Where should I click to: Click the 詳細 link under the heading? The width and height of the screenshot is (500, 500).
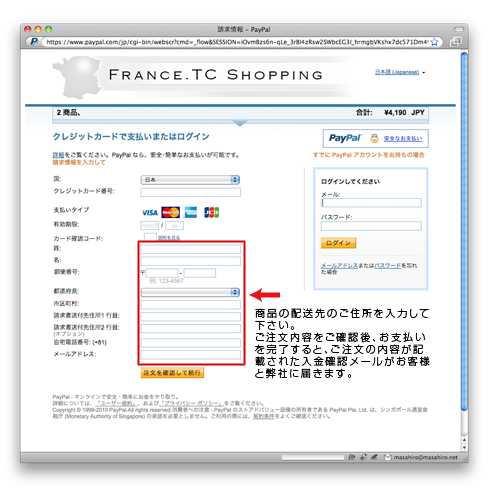point(58,155)
